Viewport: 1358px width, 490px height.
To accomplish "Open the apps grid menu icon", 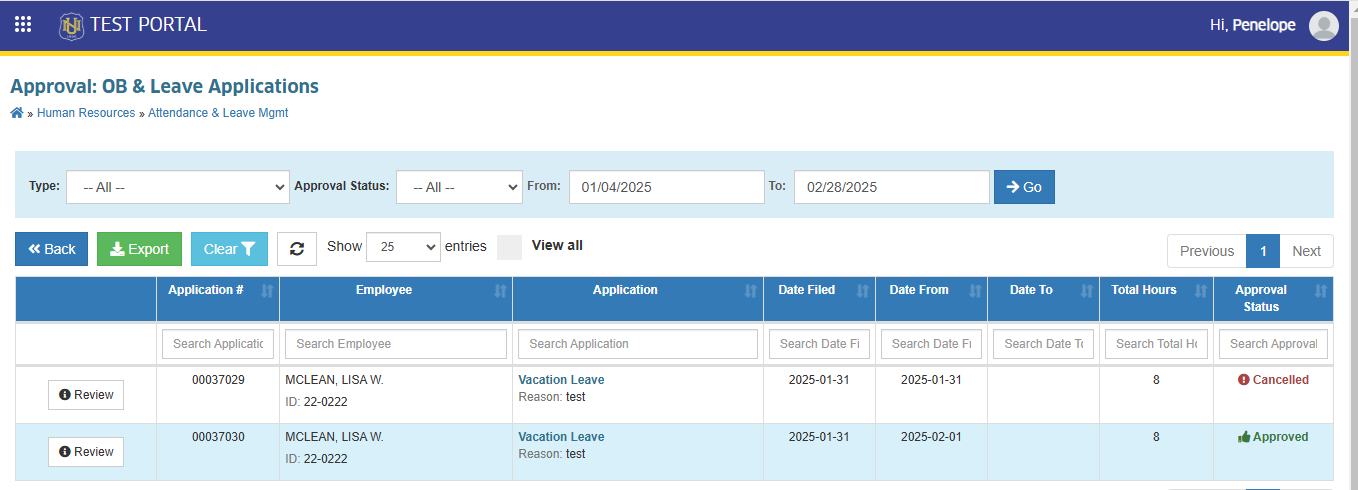I will [23, 25].
